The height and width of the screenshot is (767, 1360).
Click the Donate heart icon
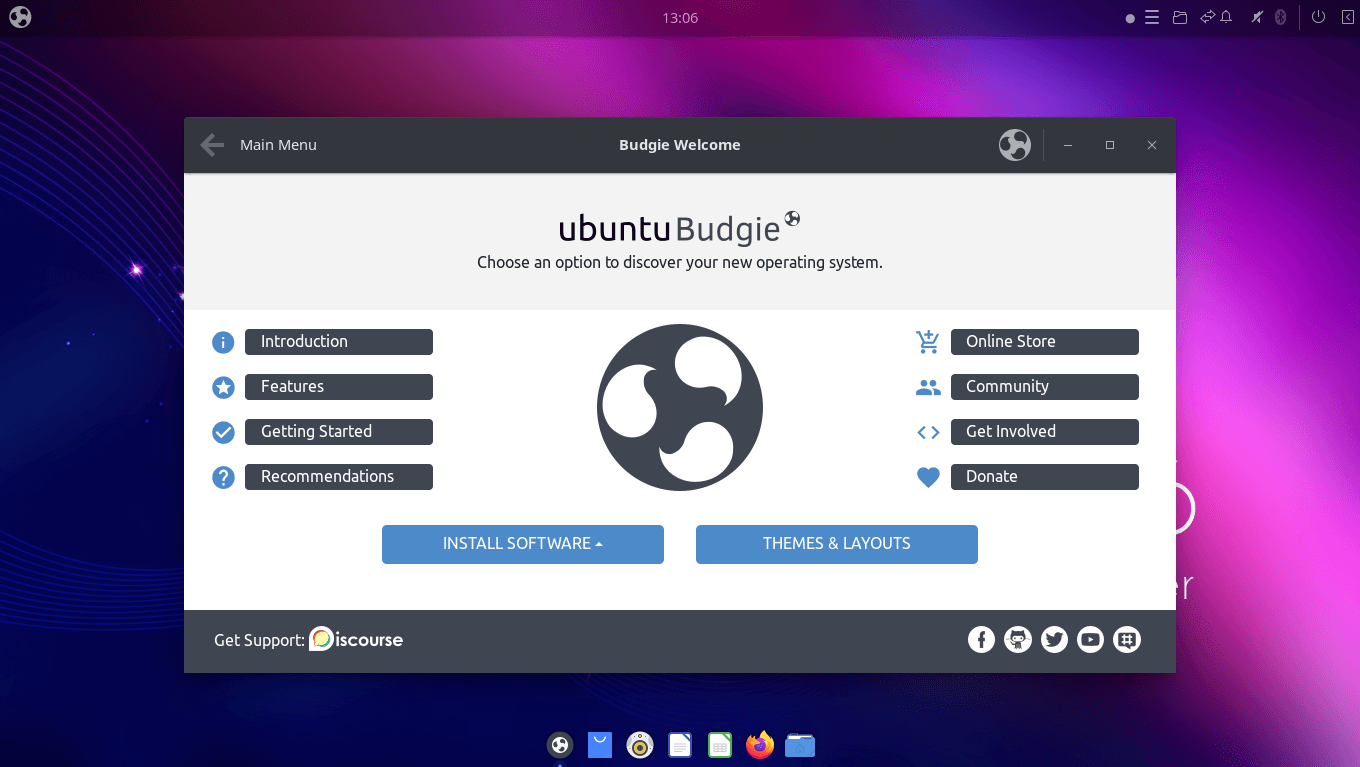pos(928,477)
